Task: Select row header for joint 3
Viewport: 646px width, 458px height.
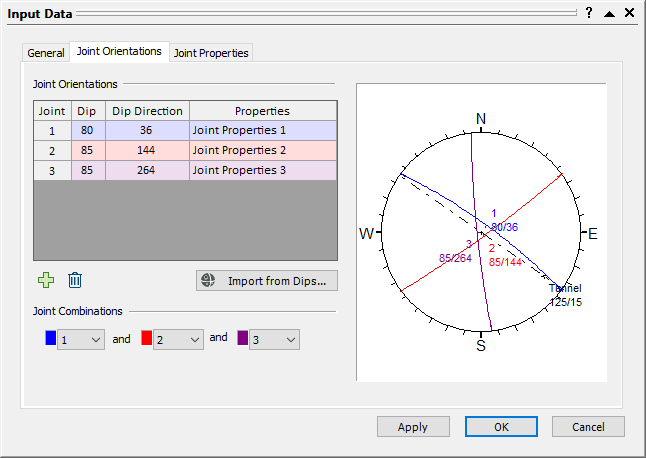Action: (x=52, y=171)
